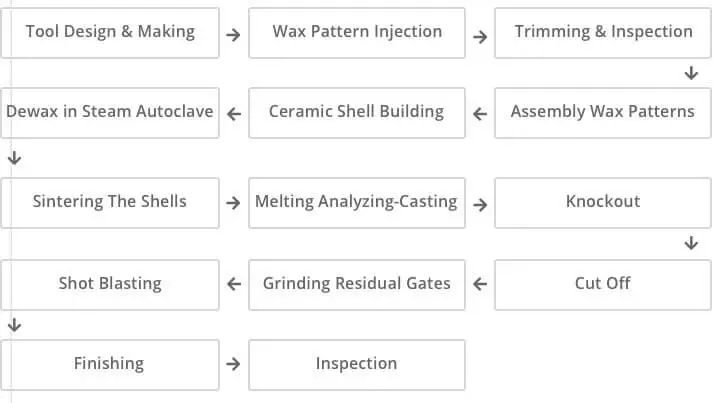Screen dimensions: 726x403
Task: Click down arrow below Dewax in Steam Autoclave
Action: pos(14,158)
